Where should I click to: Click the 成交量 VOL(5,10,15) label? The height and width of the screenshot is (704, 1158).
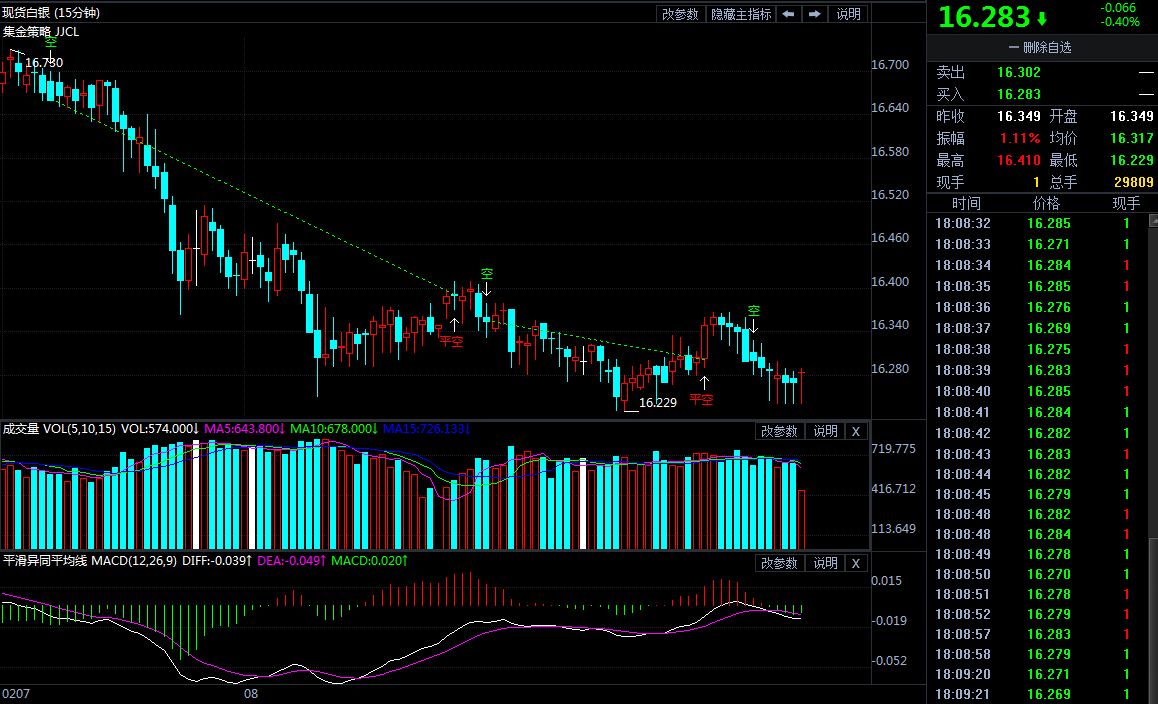59,428
